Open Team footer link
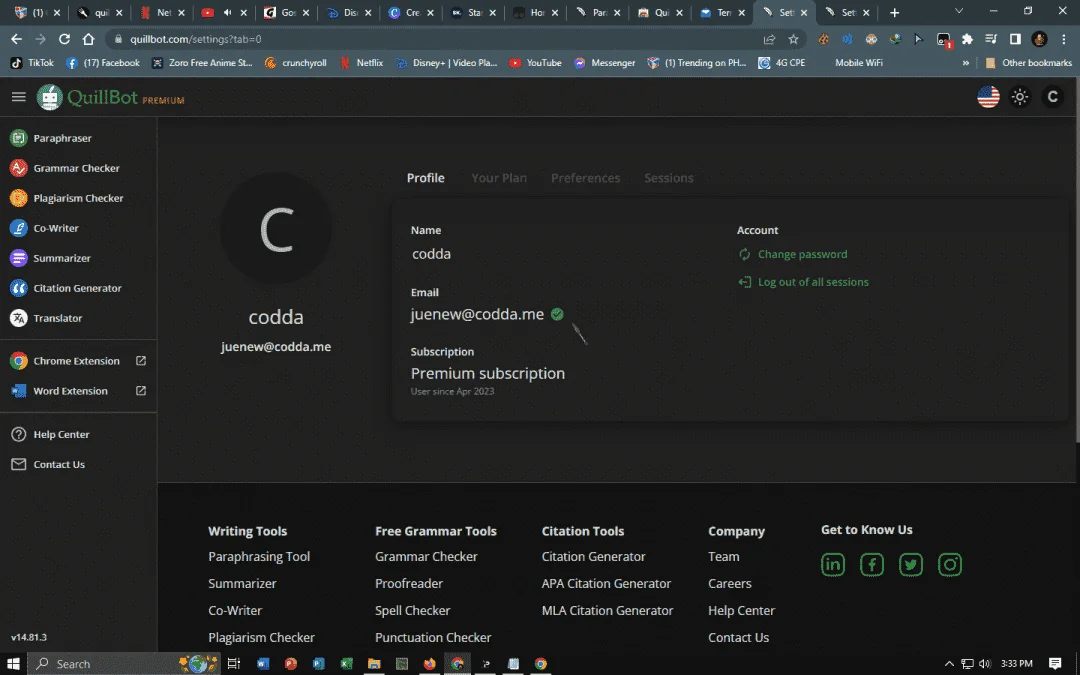Screen dimensions: 1080x675 coord(724,557)
